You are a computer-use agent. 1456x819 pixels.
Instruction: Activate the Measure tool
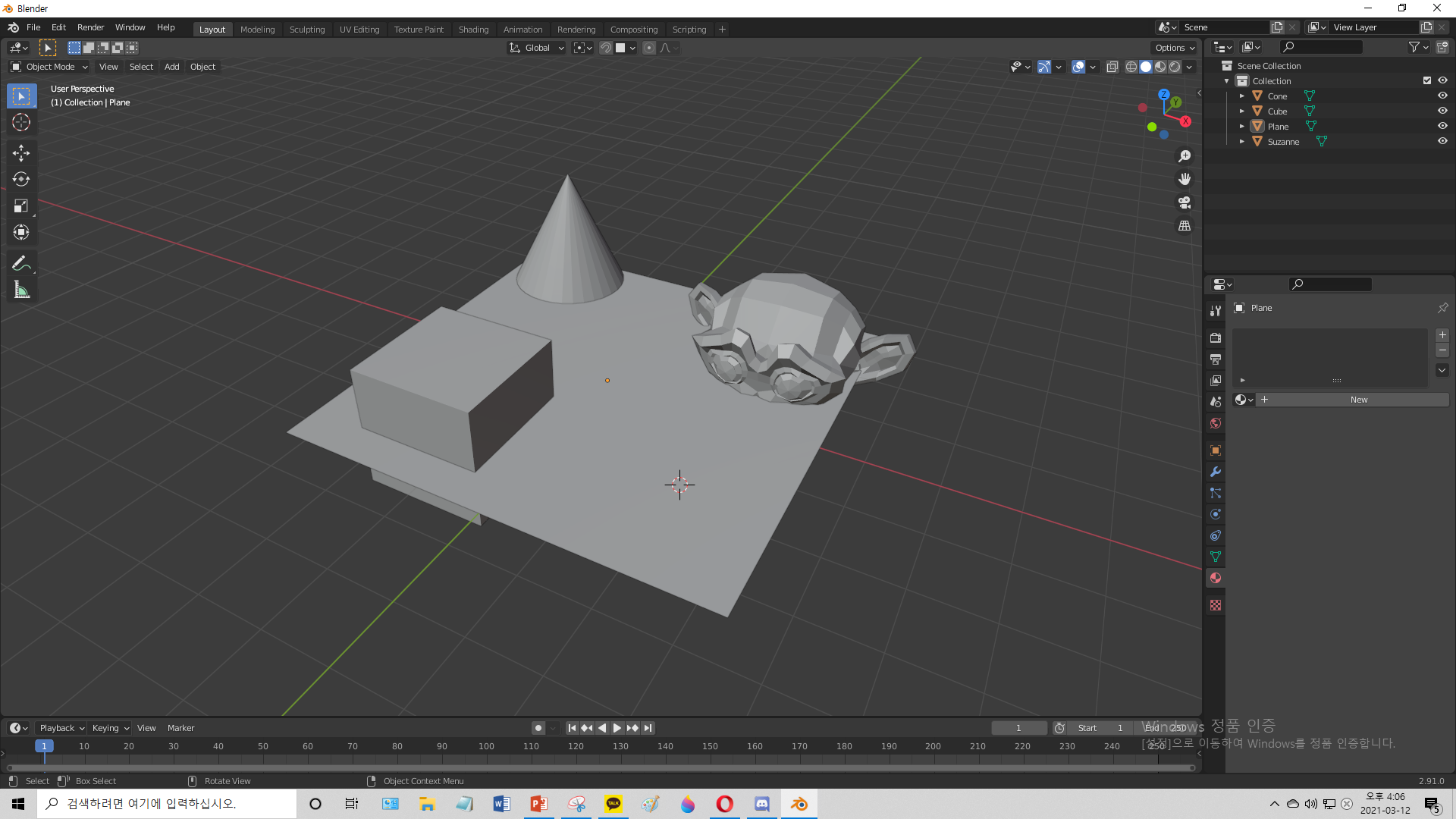(x=21, y=290)
